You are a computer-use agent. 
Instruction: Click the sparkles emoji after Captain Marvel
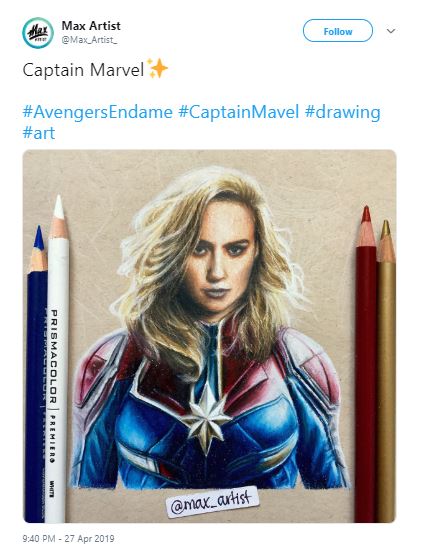(x=157, y=68)
